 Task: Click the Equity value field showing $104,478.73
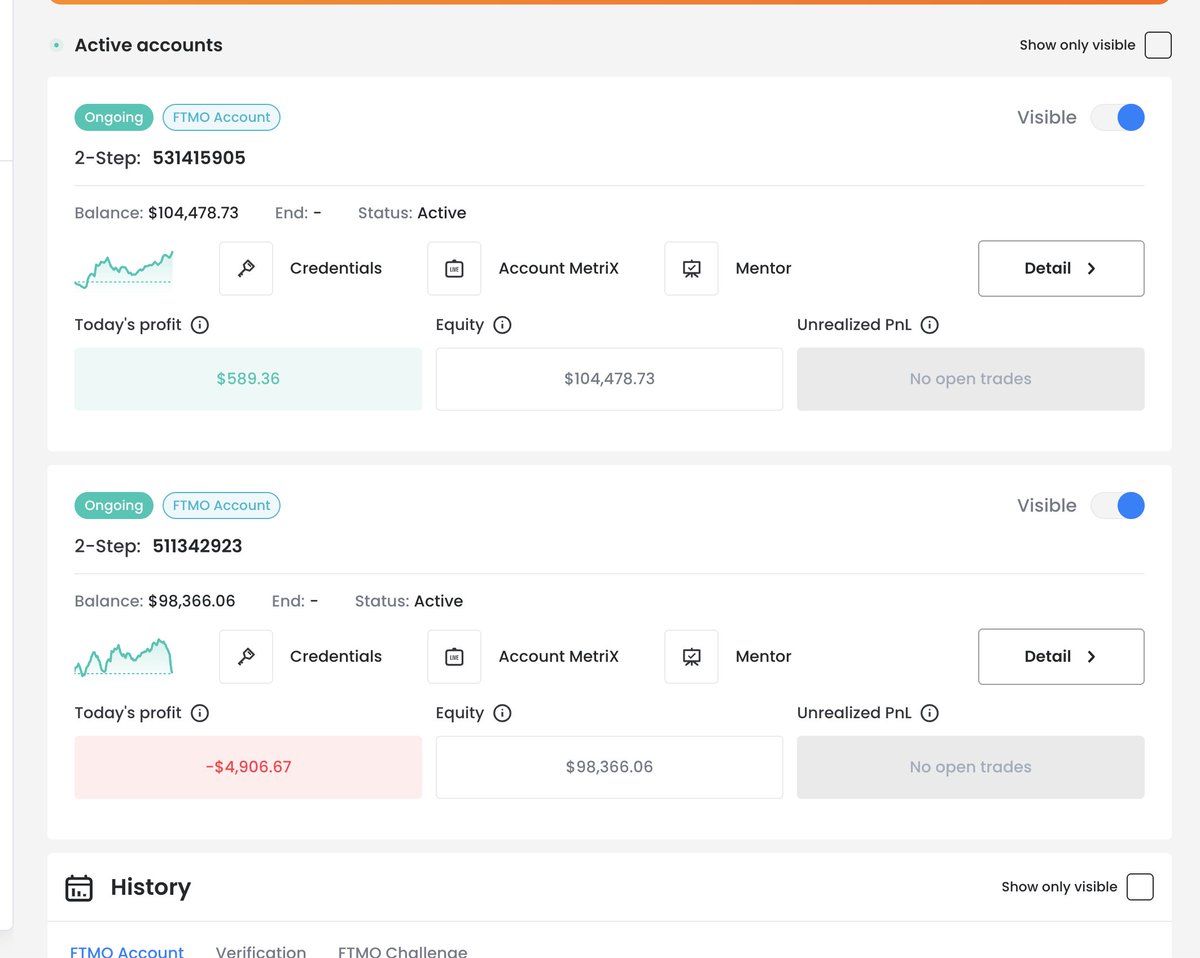[609, 379]
